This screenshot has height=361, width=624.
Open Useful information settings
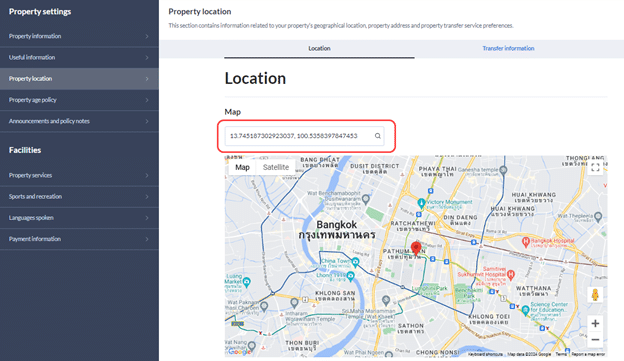tap(79, 57)
